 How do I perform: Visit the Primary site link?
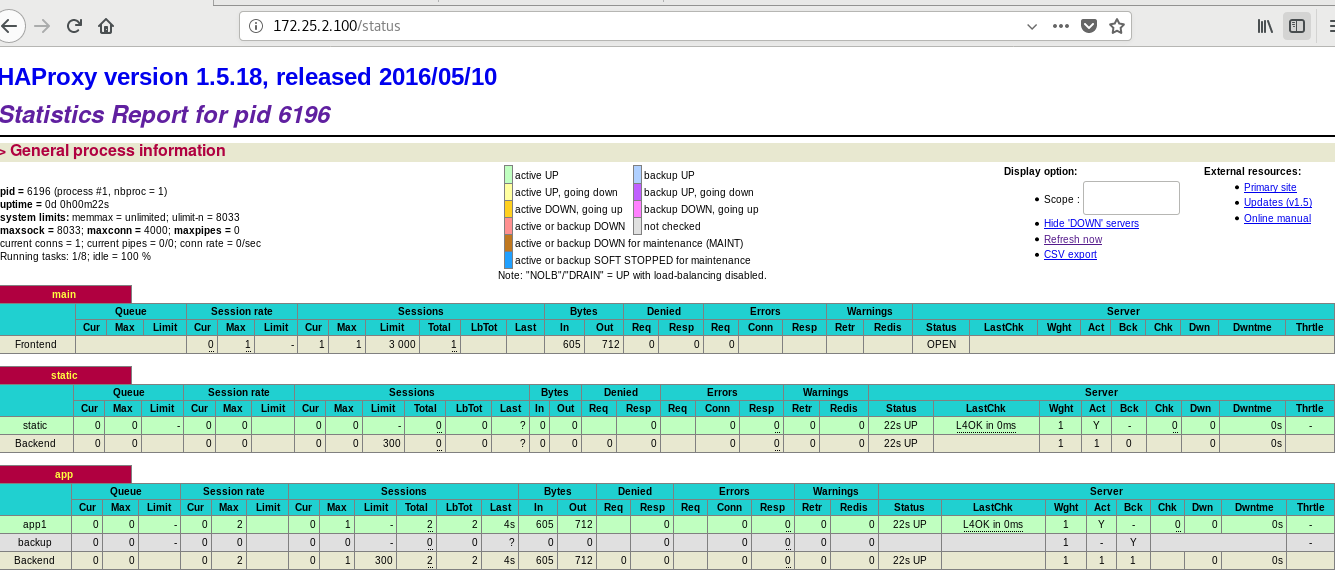pyautogui.click(x=1270, y=187)
